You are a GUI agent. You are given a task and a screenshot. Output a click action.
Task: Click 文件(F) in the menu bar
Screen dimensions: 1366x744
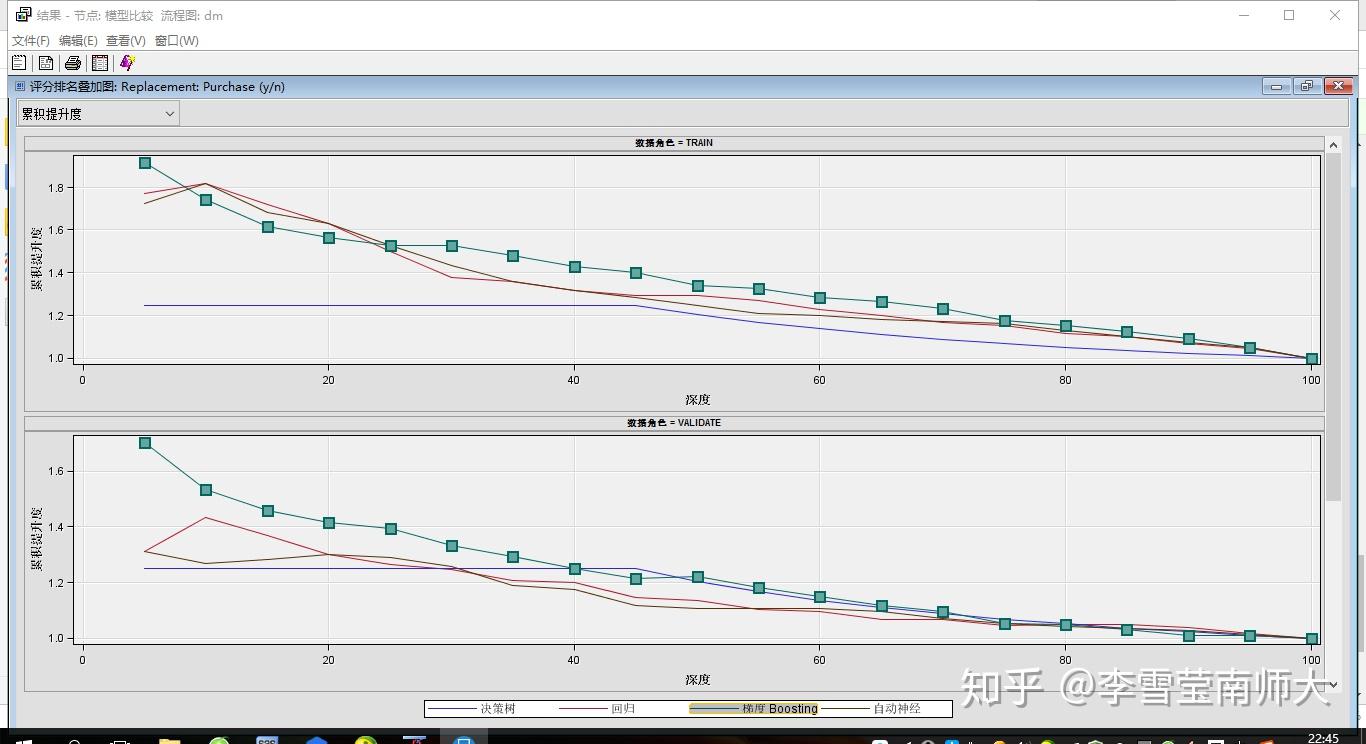(29, 40)
